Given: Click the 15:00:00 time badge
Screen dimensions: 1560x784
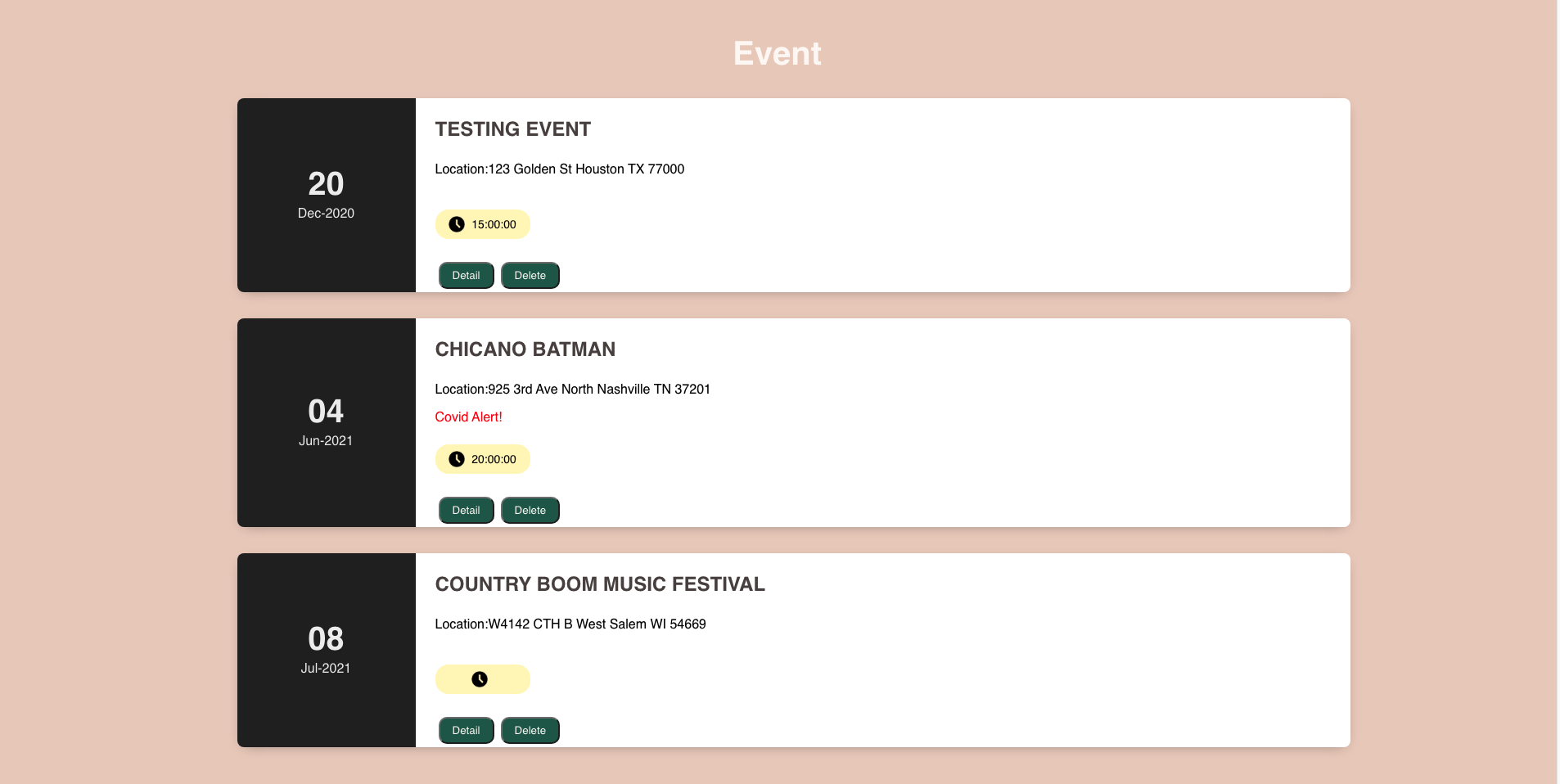Looking at the screenshot, I should [482, 224].
